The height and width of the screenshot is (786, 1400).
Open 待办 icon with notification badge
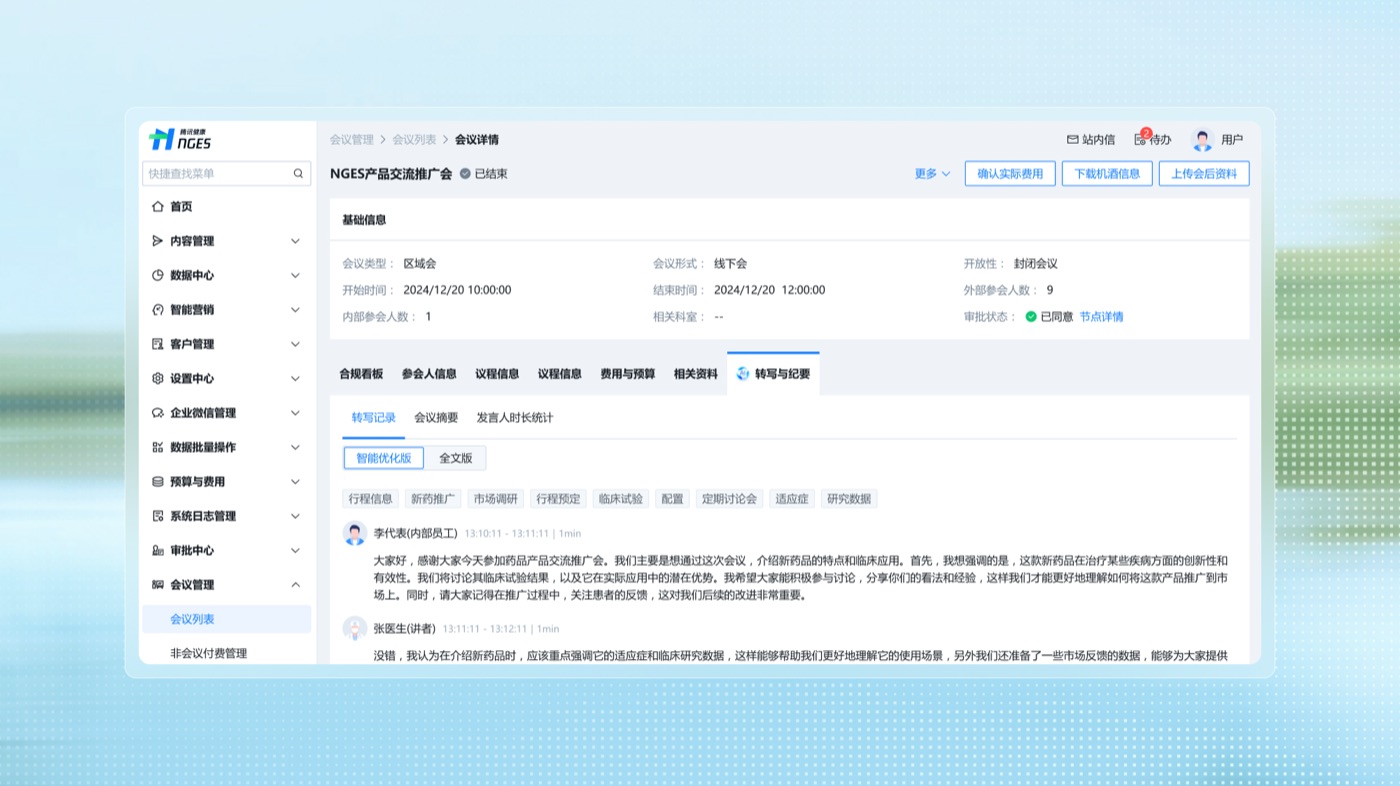tap(1141, 138)
